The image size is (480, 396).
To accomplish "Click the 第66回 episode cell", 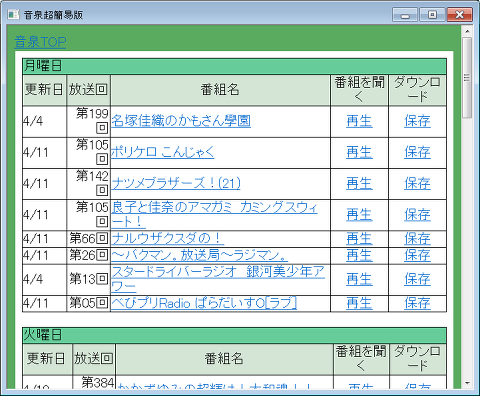I will click(88, 238).
